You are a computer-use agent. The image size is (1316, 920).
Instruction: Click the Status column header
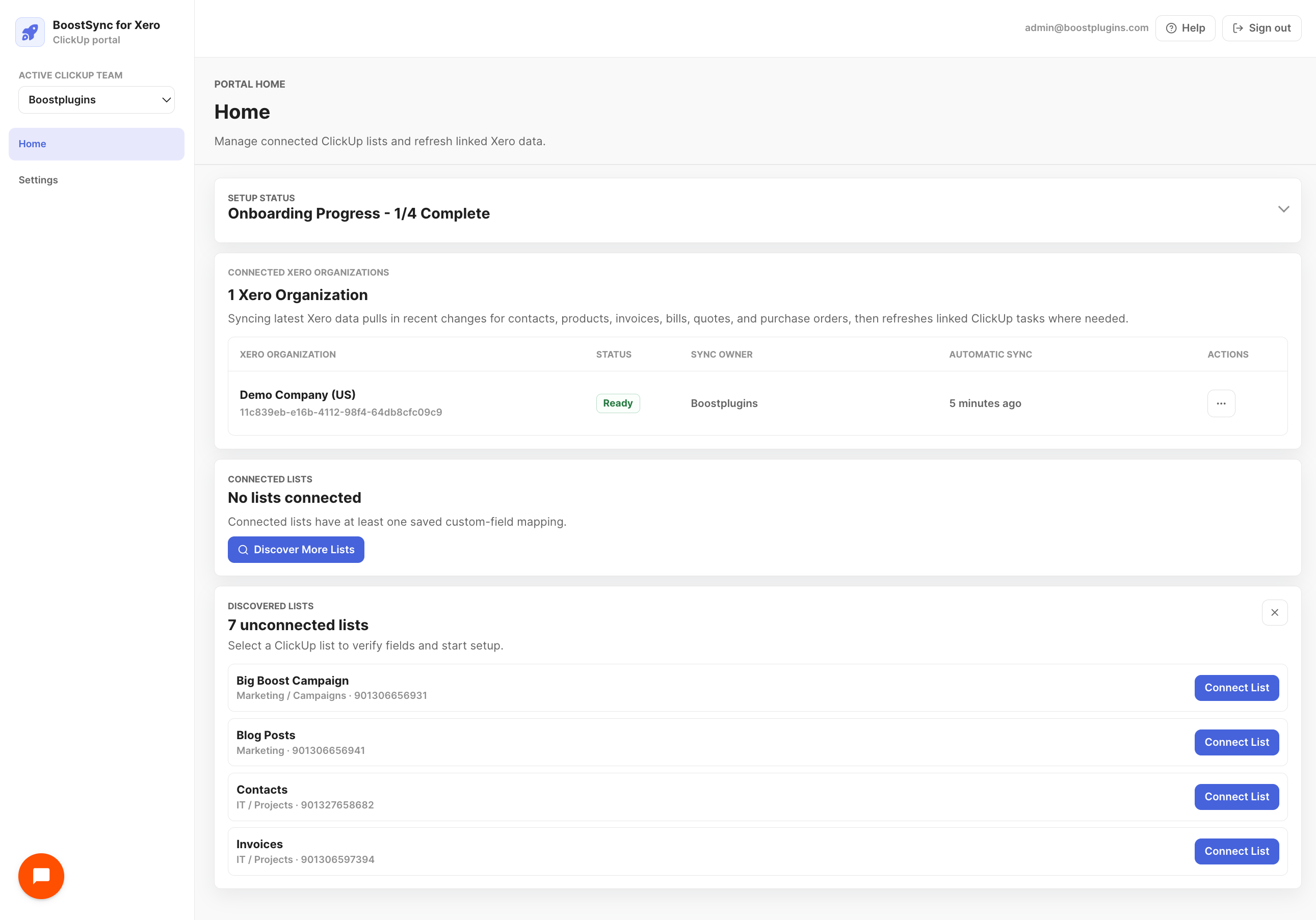point(613,355)
